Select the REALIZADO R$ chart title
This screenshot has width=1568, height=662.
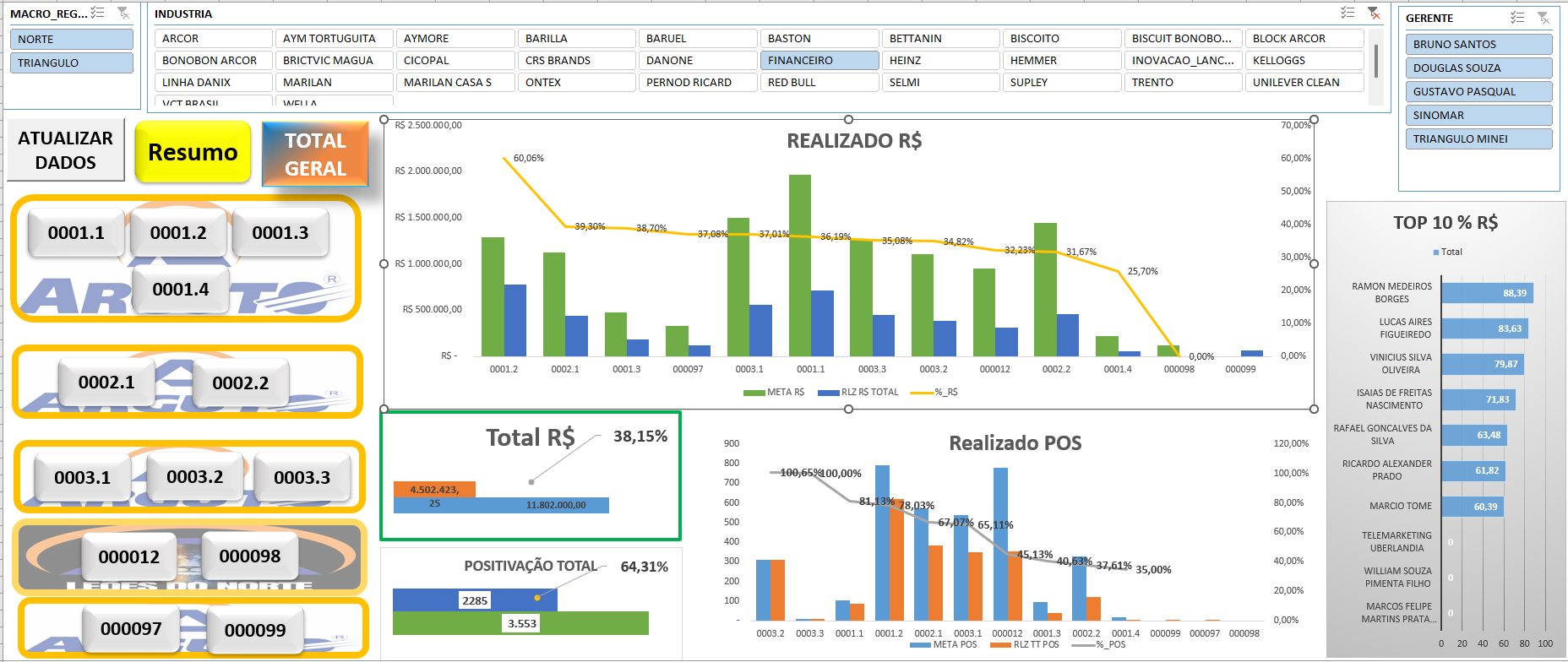tap(854, 141)
